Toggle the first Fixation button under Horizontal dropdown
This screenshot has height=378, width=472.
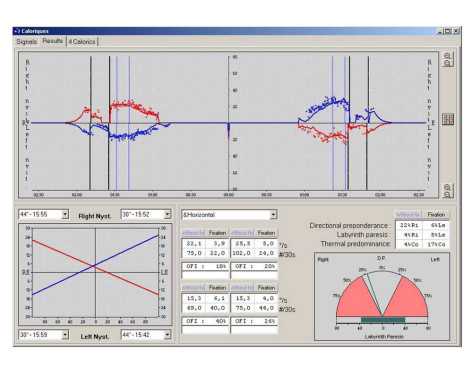tap(217, 233)
